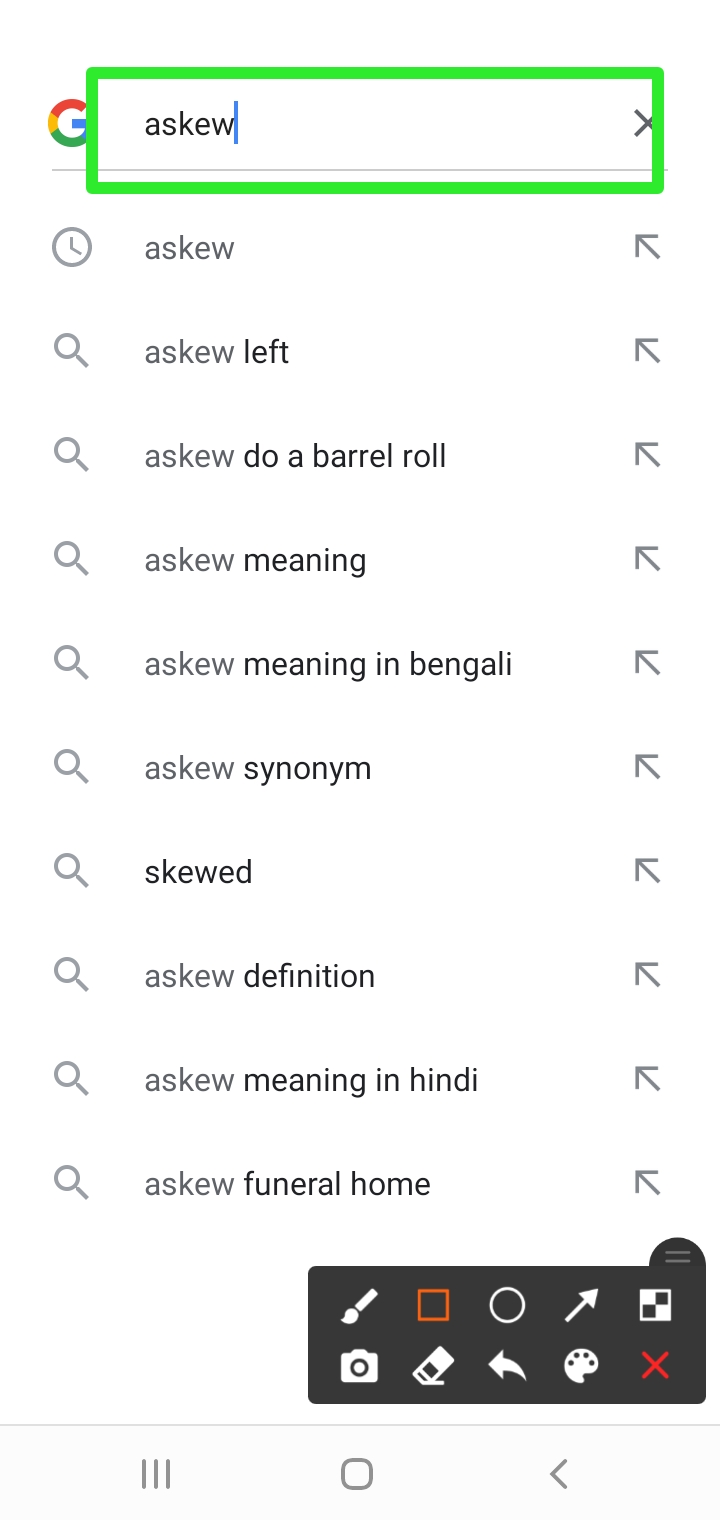Undo last annotation with back arrow
Image resolution: width=720 pixels, height=1520 pixels.
tap(507, 1366)
